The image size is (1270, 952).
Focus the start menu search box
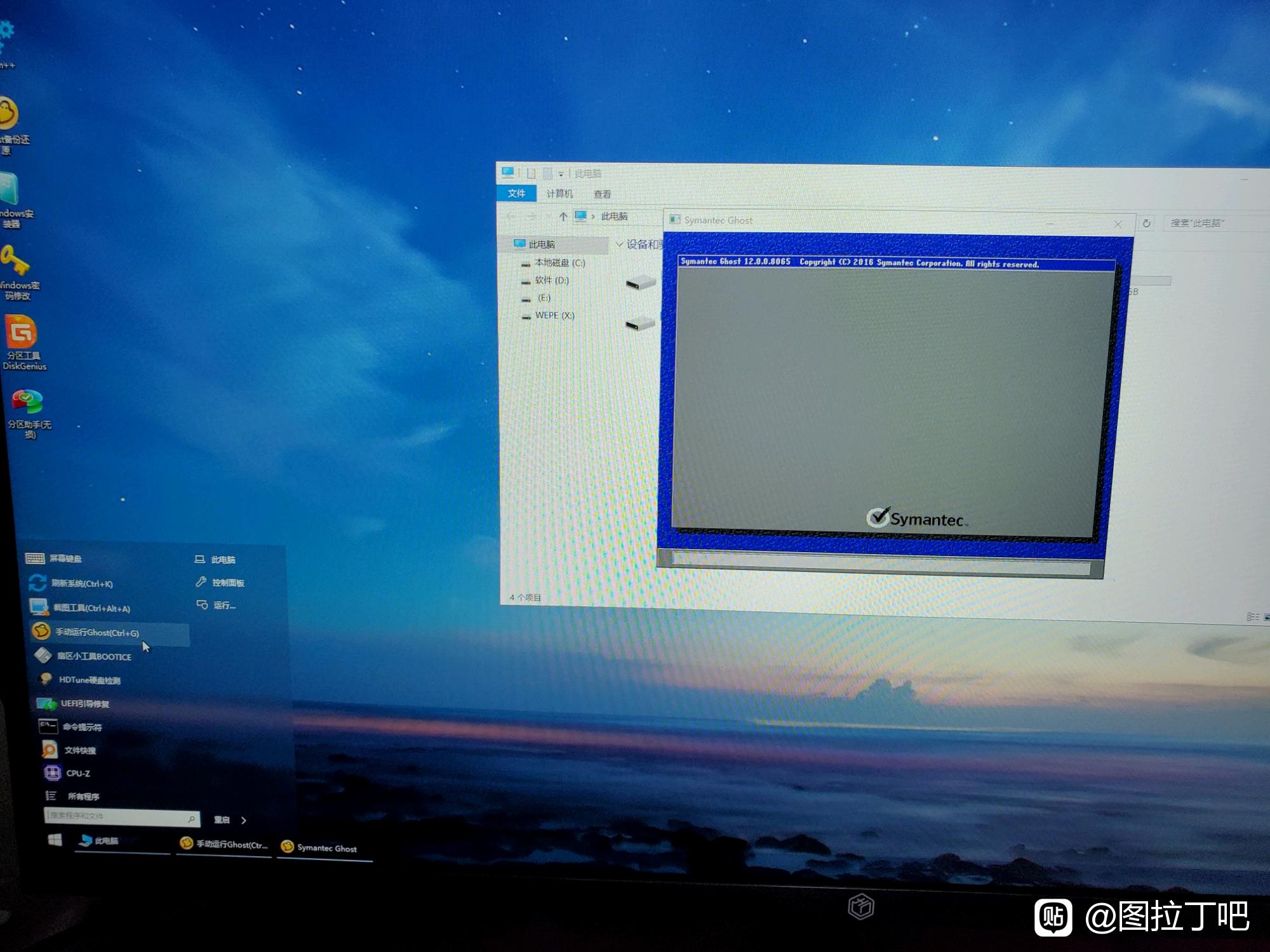[121, 817]
